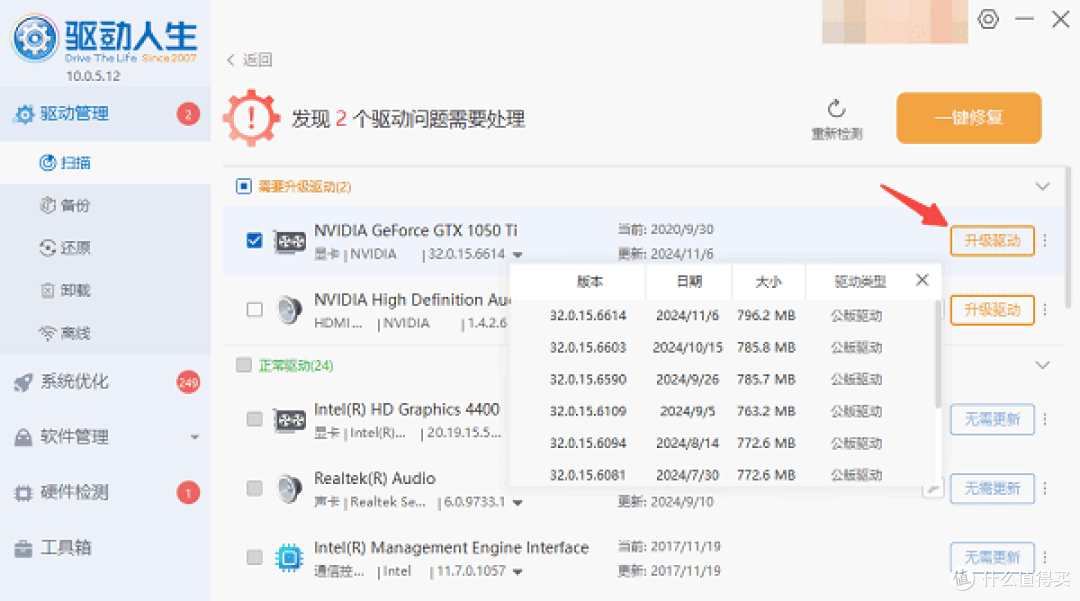Click 无需更新 for Intel Management Engine Interface
The width and height of the screenshot is (1080, 601).
[992, 556]
